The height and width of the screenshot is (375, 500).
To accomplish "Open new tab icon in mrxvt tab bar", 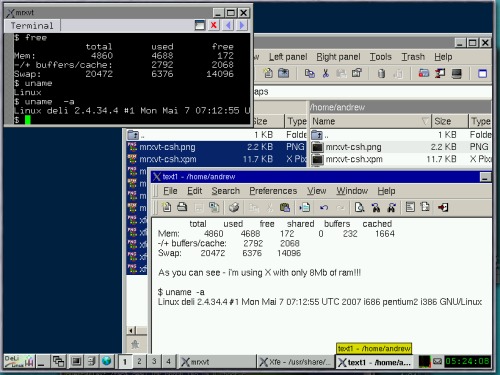I will pos(200,25).
